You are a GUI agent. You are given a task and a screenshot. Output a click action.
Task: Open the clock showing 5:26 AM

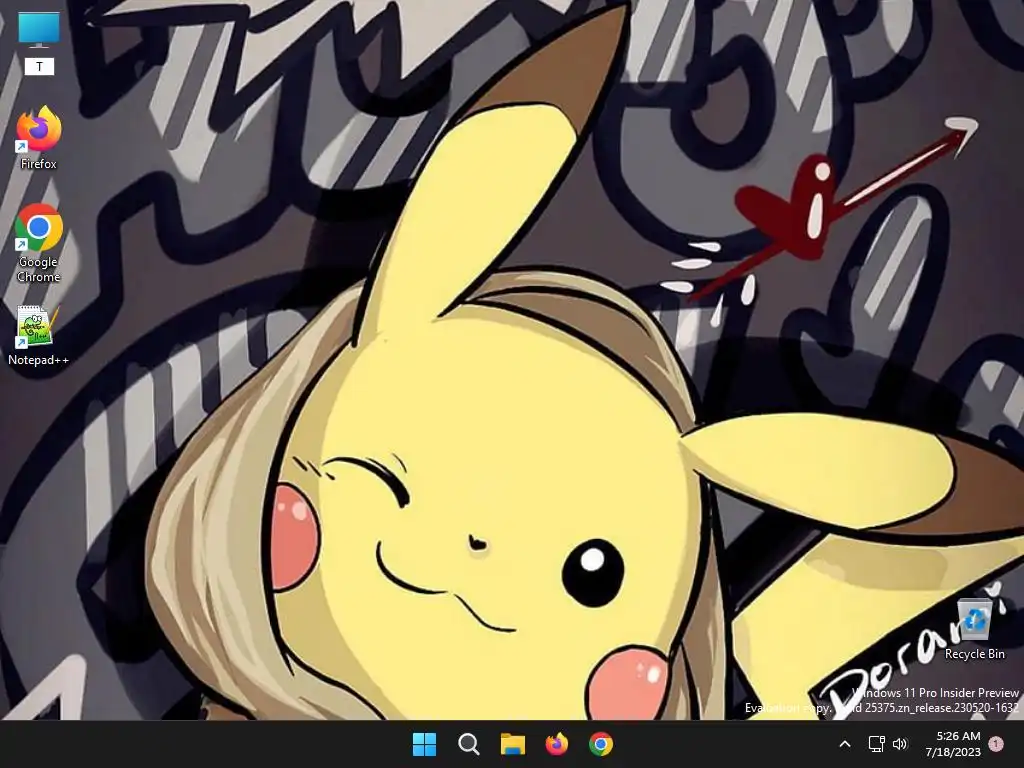pyautogui.click(x=958, y=736)
